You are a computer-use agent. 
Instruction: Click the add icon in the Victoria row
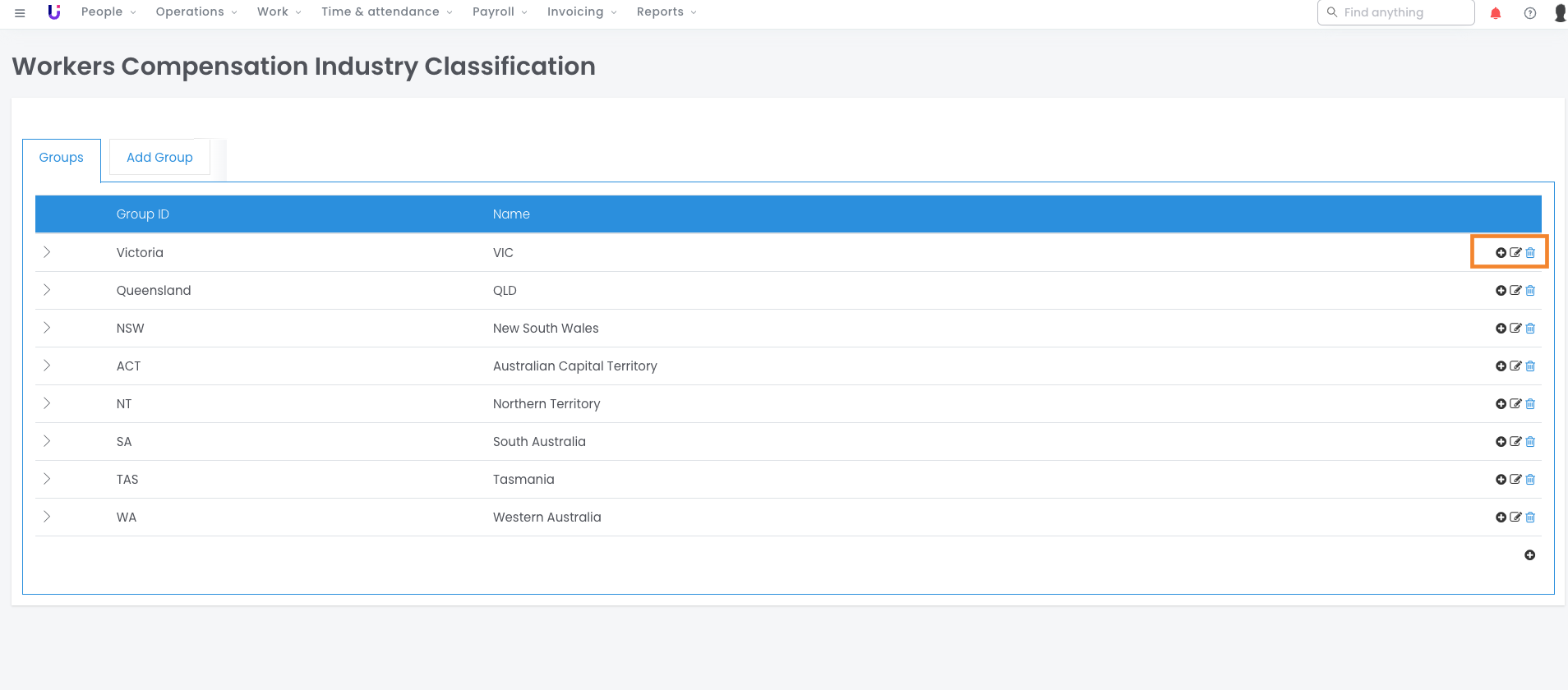[x=1501, y=253]
